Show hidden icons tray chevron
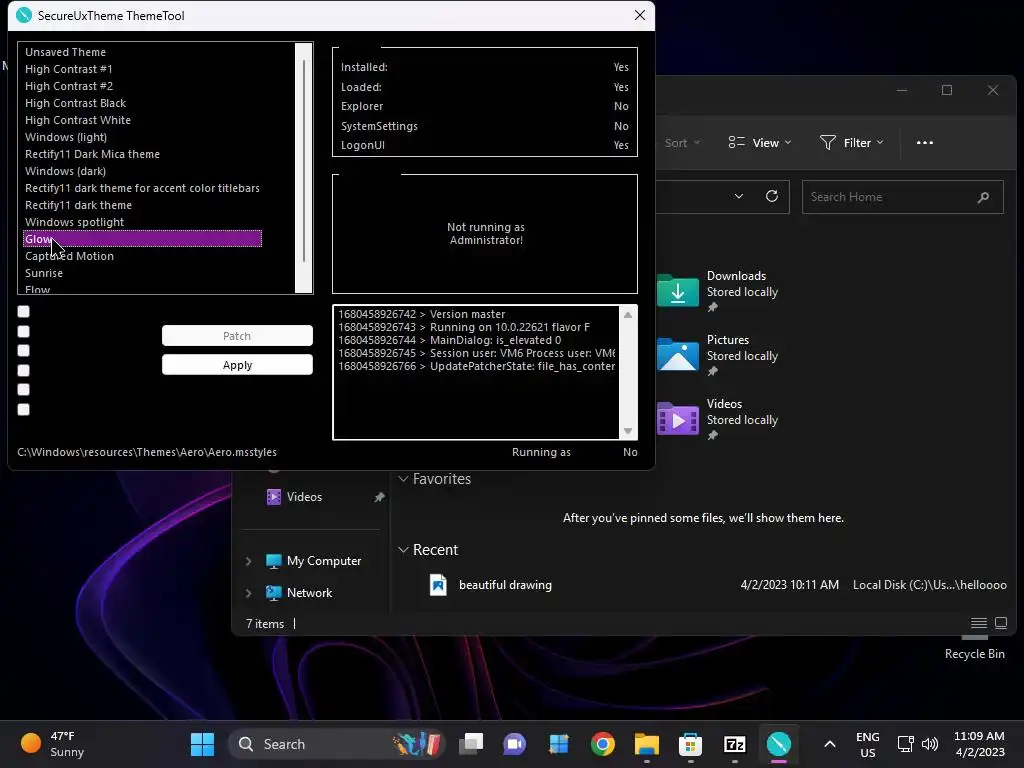This screenshot has width=1024, height=768. pyautogui.click(x=829, y=744)
